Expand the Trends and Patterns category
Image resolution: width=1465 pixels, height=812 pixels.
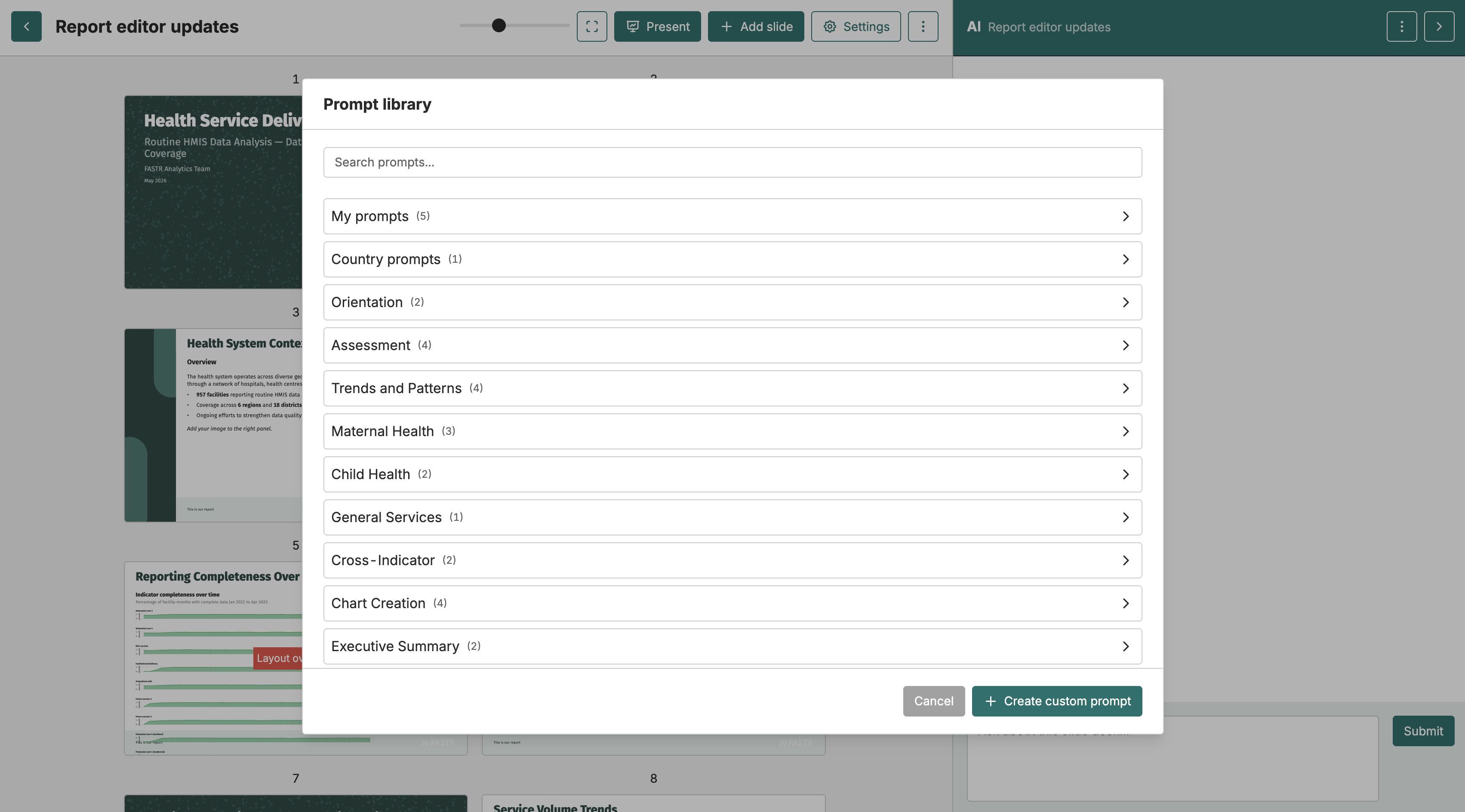coord(732,388)
